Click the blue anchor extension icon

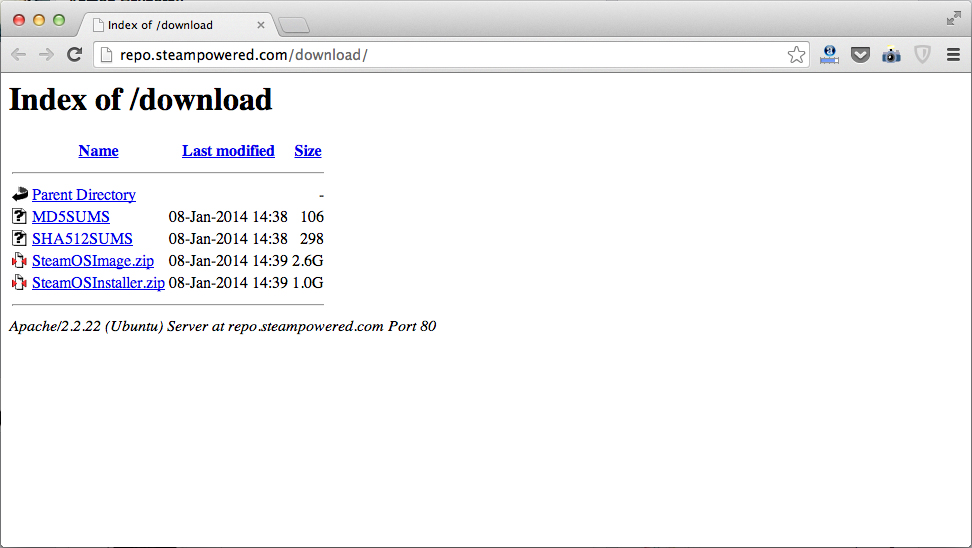(829, 55)
